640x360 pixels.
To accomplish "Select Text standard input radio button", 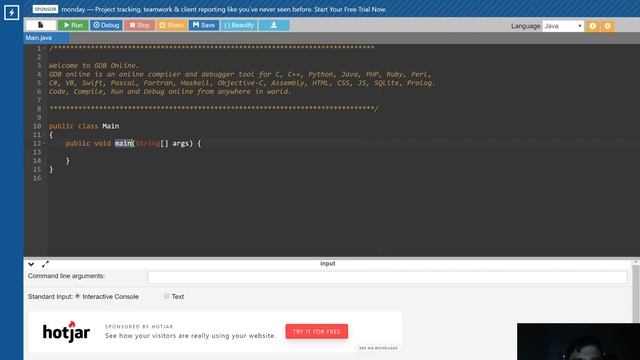I will (166, 296).
